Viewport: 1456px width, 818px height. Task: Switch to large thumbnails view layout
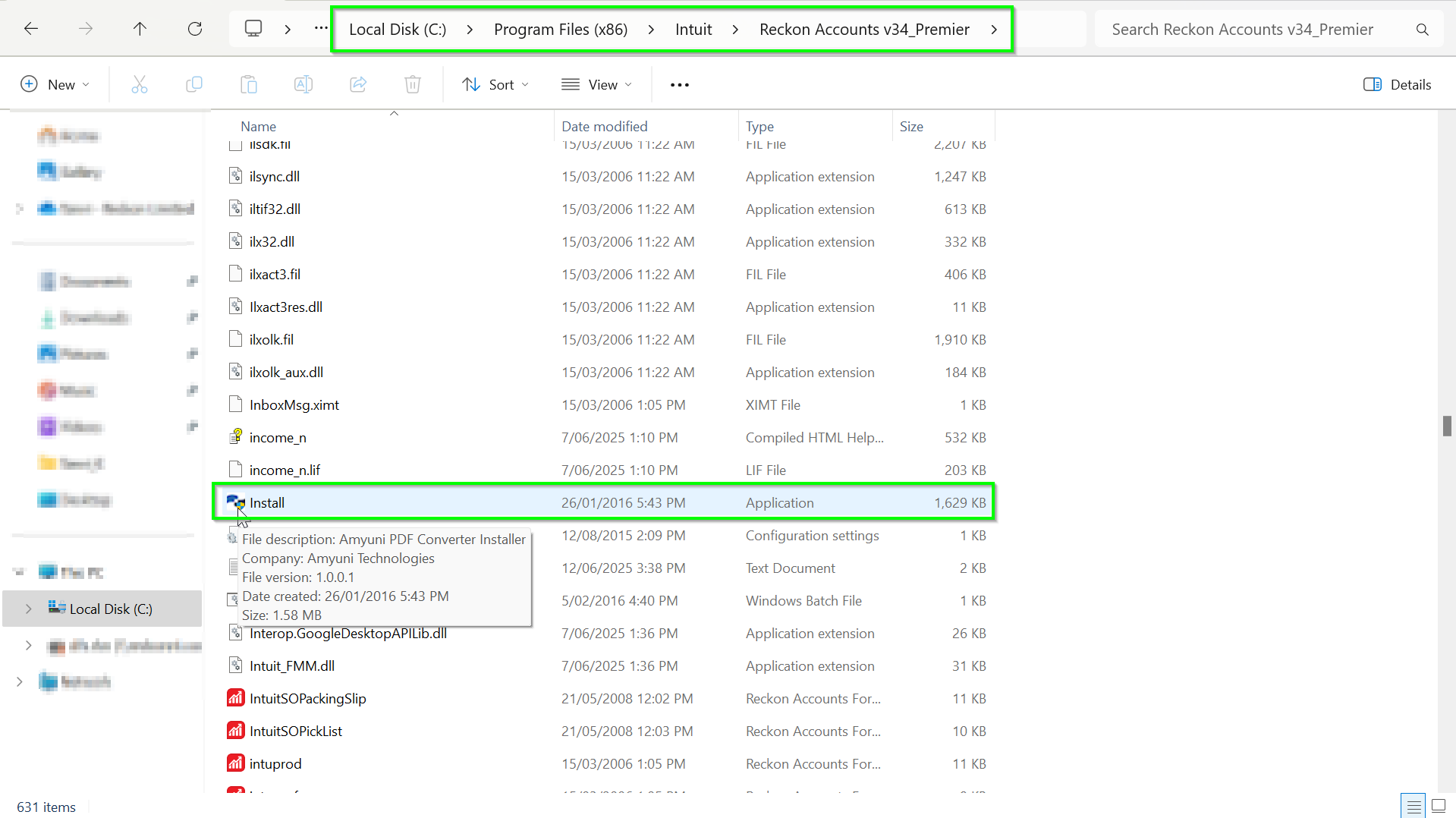pyautogui.click(x=1439, y=806)
